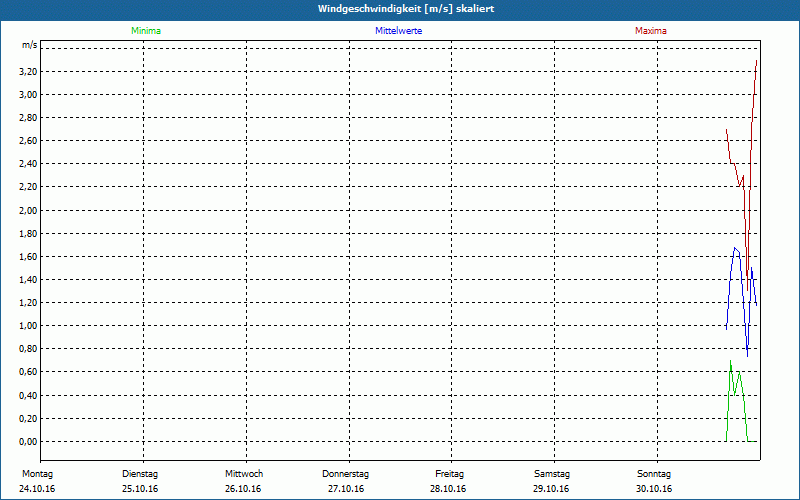Click the 30.10.16 date label
800x500 pixels.
[x=654, y=489]
